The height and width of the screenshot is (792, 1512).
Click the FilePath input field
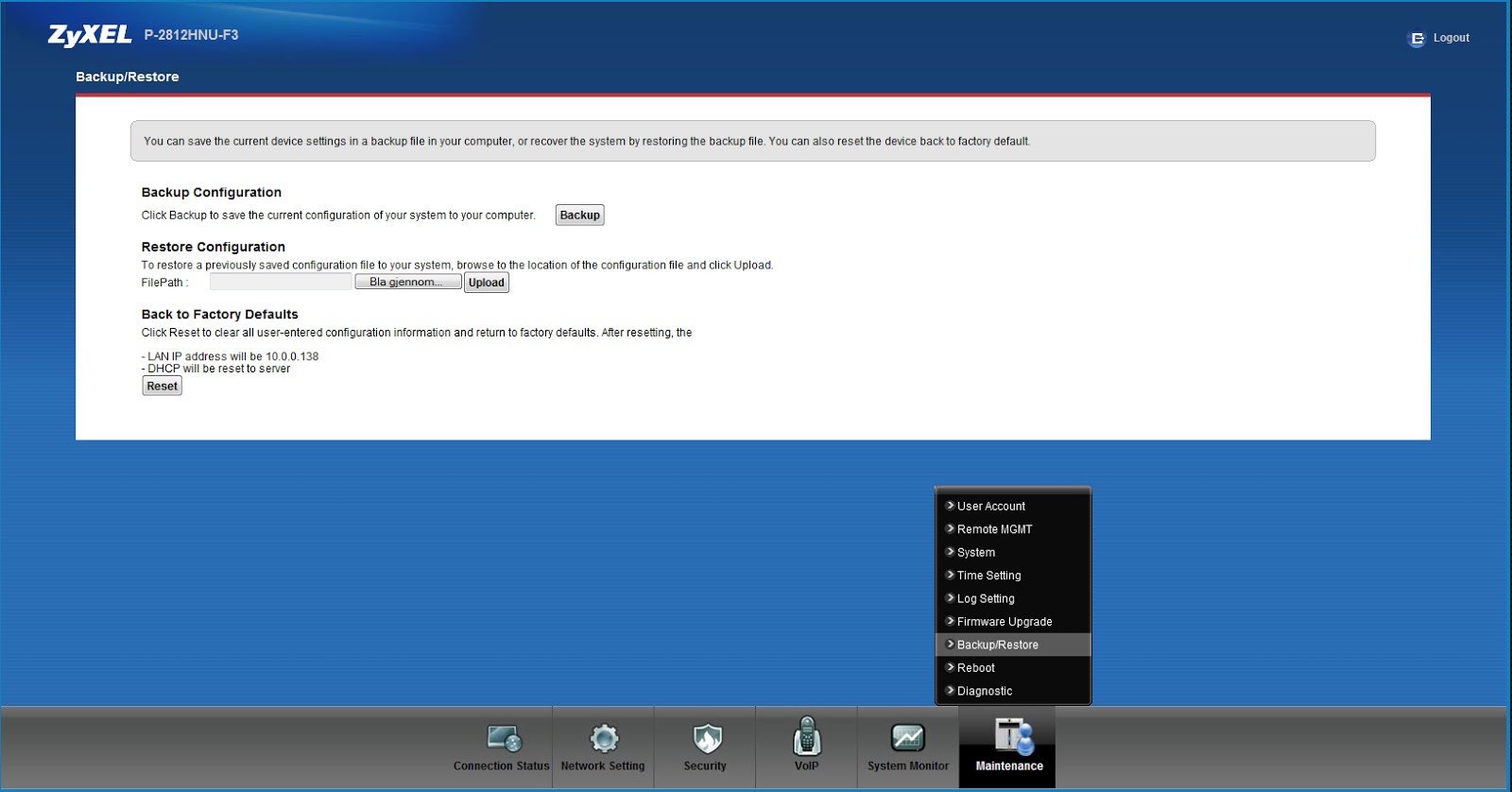(x=281, y=282)
